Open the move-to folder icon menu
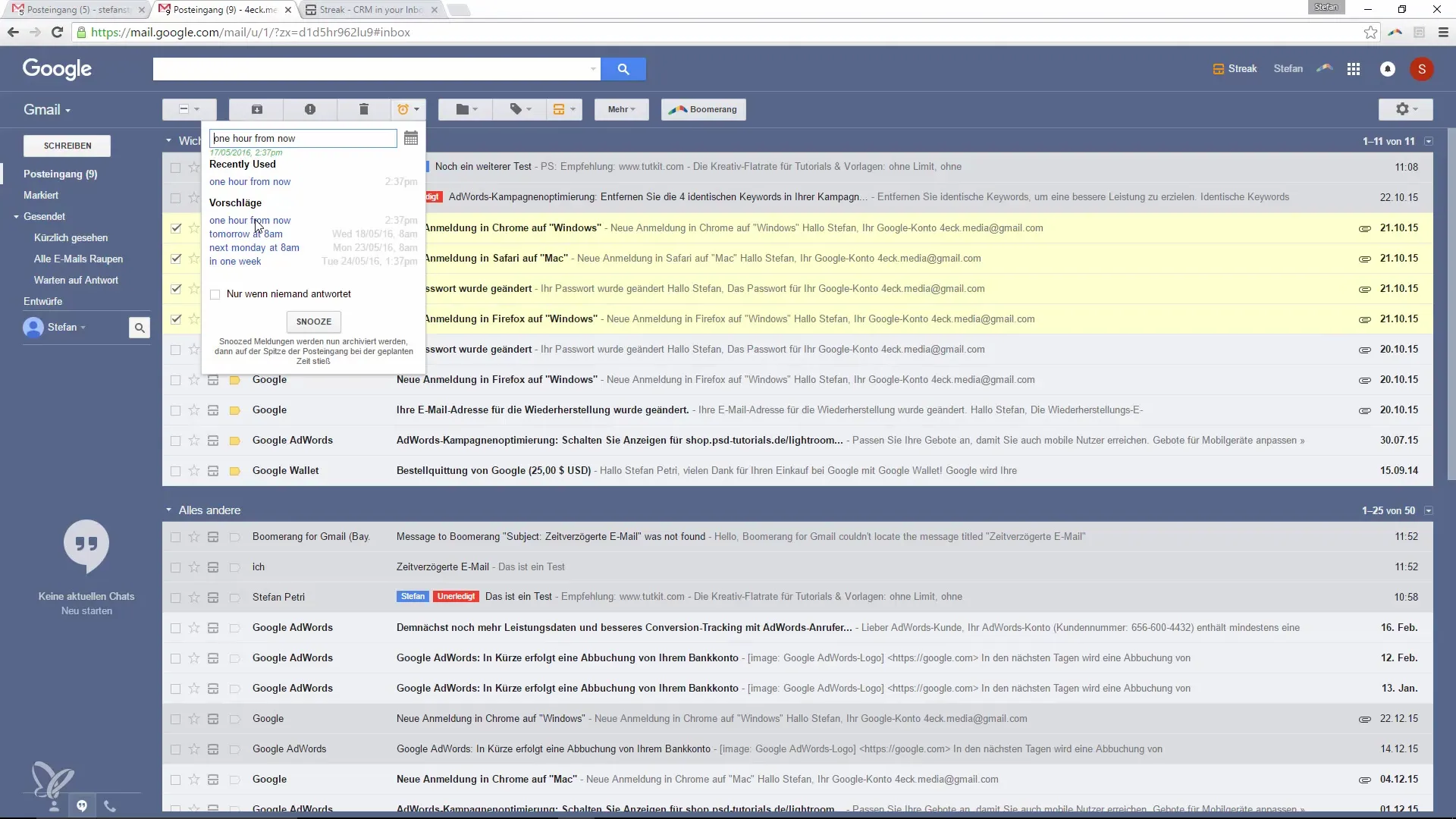The width and height of the screenshot is (1456, 819). [x=466, y=109]
